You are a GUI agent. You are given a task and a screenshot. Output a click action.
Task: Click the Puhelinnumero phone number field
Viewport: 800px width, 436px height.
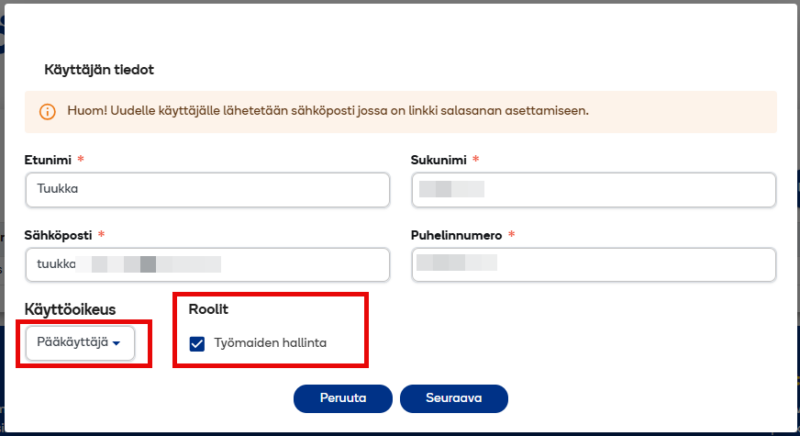(x=594, y=264)
